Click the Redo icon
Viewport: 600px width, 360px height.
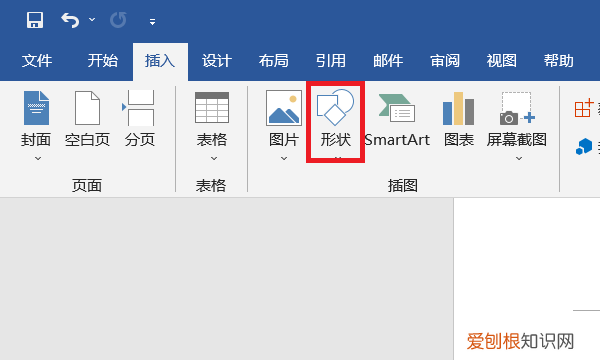tap(118, 20)
